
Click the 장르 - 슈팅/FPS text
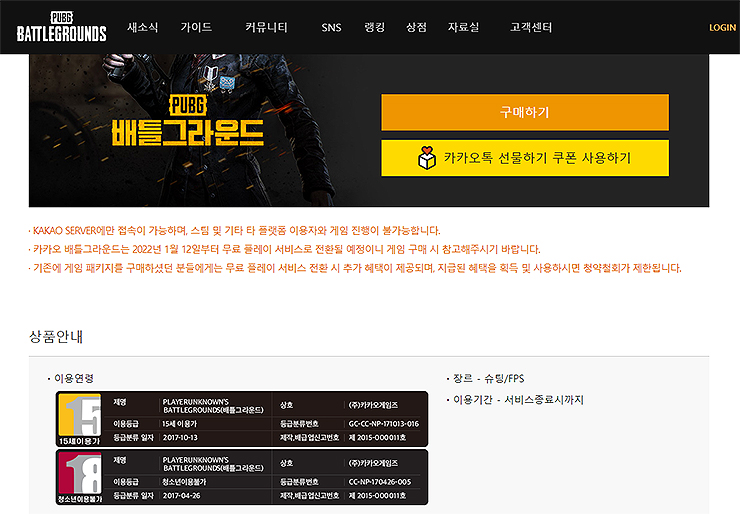(488, 379)
